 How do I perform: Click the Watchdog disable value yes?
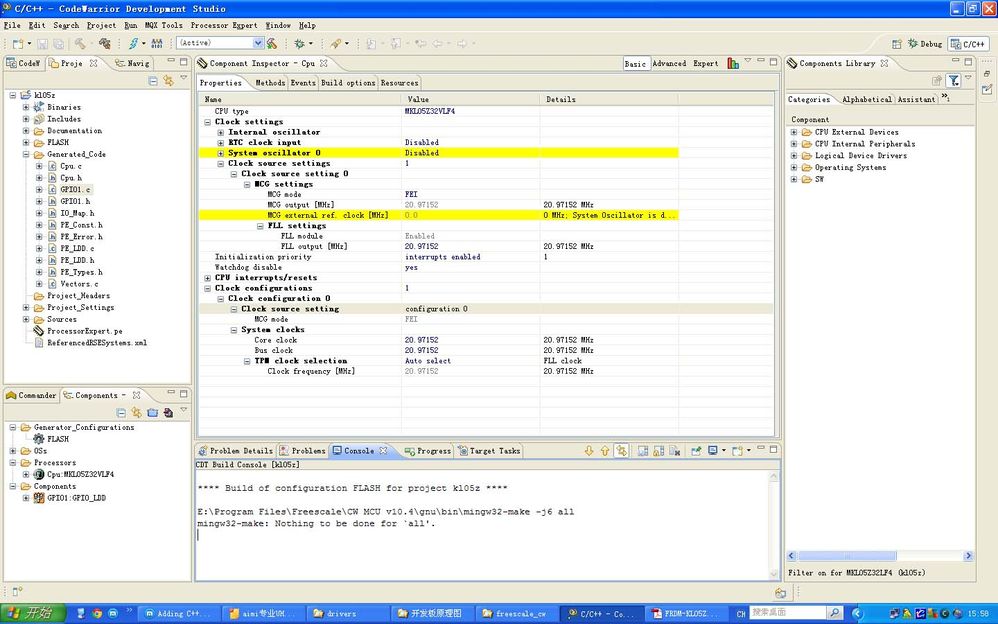point(411,267)
